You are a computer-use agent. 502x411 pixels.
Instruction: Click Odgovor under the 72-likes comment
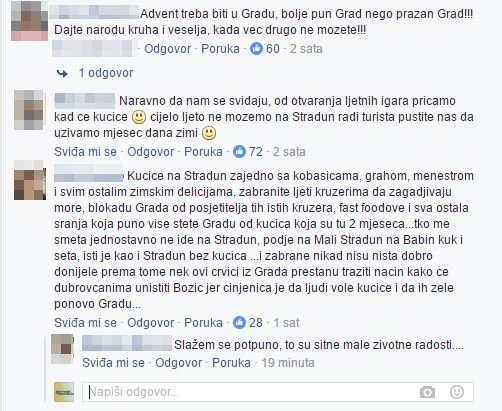coord(150,152)
